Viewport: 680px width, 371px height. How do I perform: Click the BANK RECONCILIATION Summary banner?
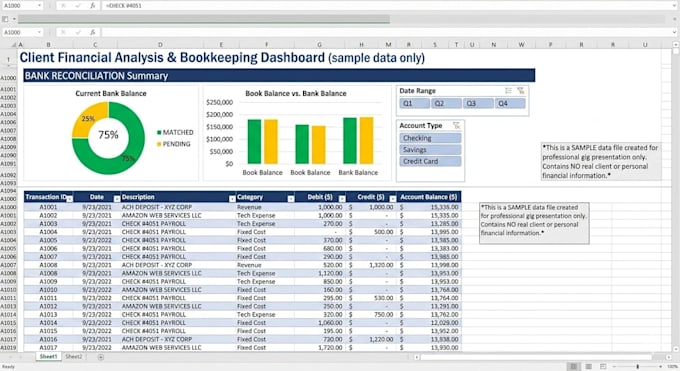[x=279, y=76]
